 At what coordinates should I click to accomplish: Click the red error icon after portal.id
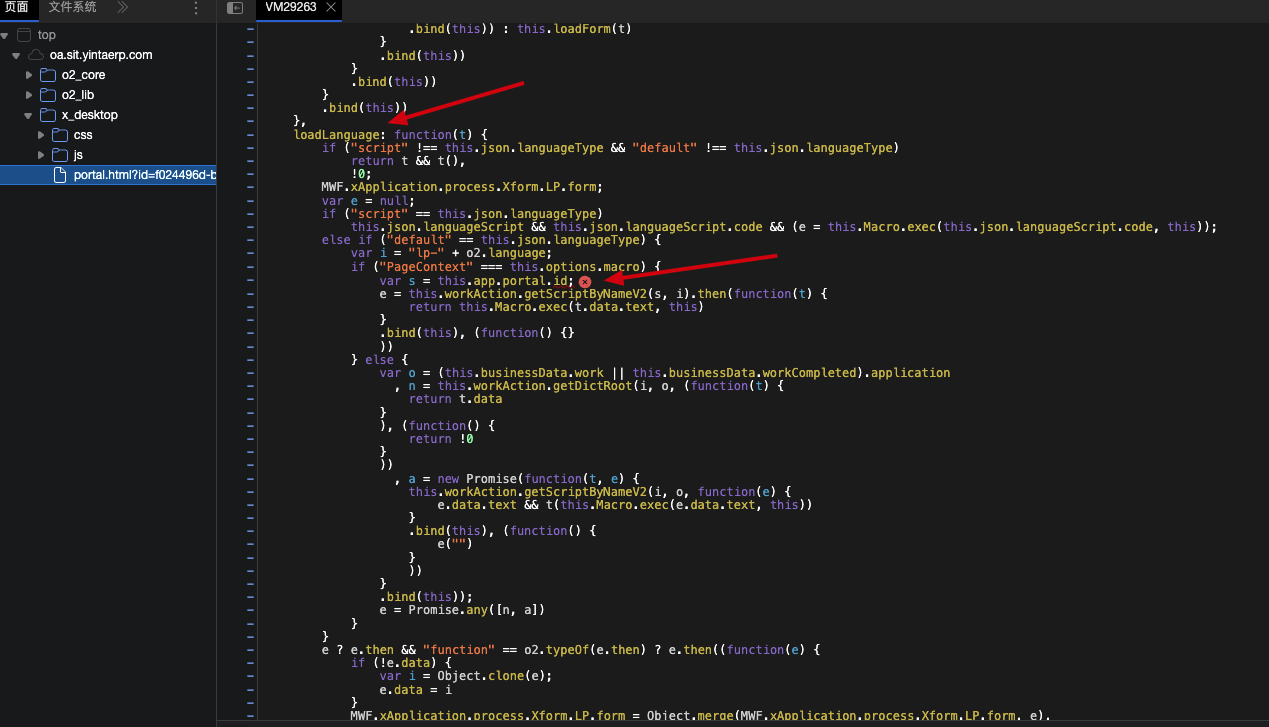[585, 282]
